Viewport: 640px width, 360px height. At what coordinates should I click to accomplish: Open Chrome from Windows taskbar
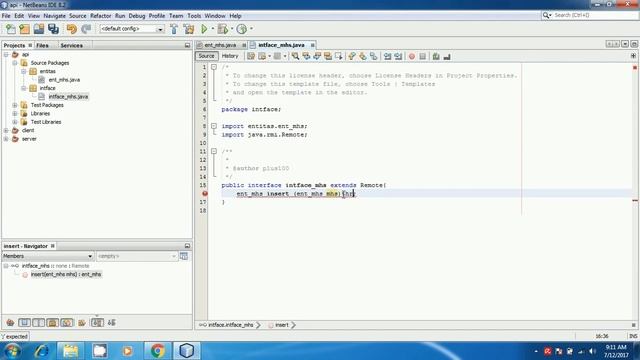(157, 351)
